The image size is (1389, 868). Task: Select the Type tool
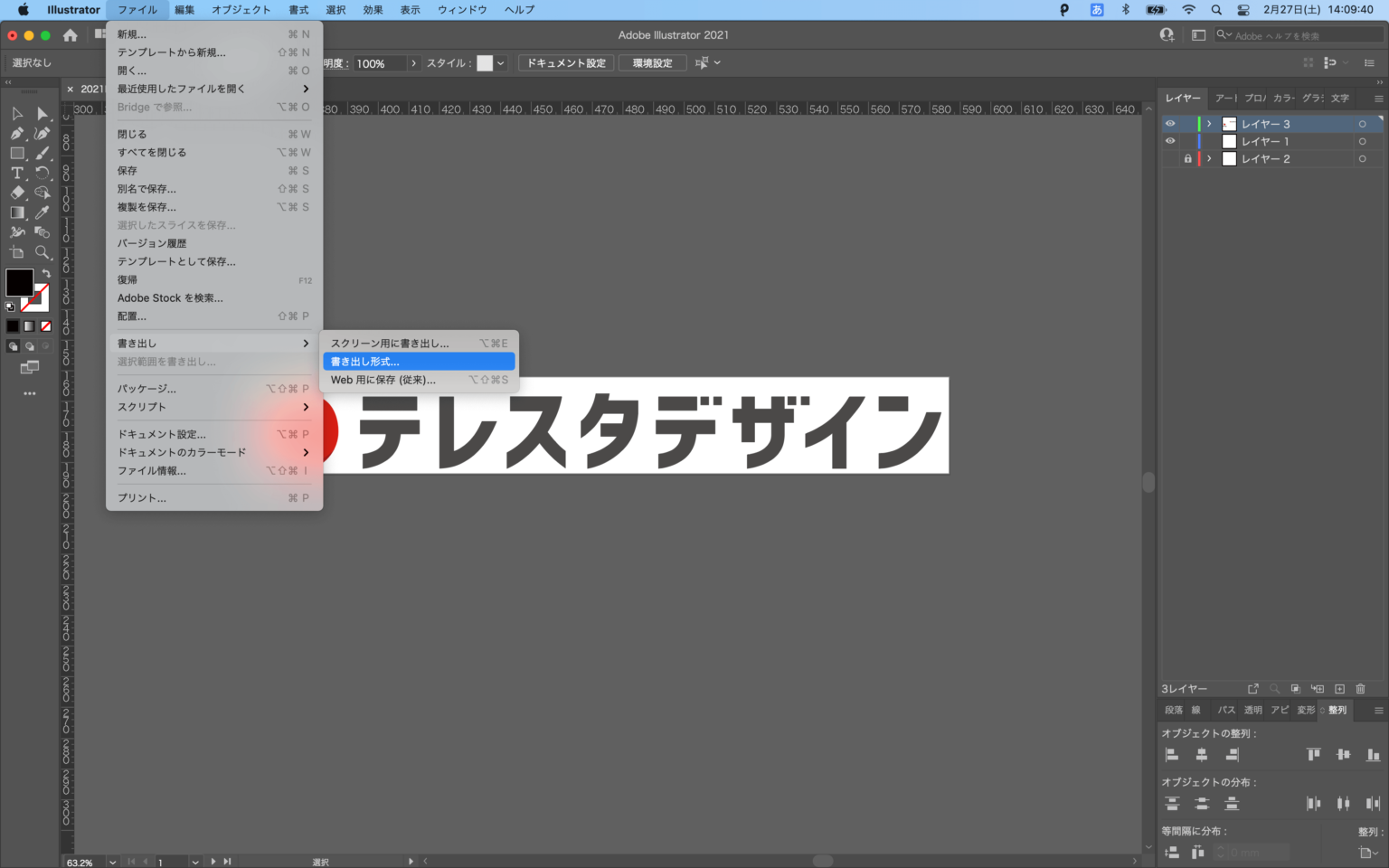click(x=17, y=173)
